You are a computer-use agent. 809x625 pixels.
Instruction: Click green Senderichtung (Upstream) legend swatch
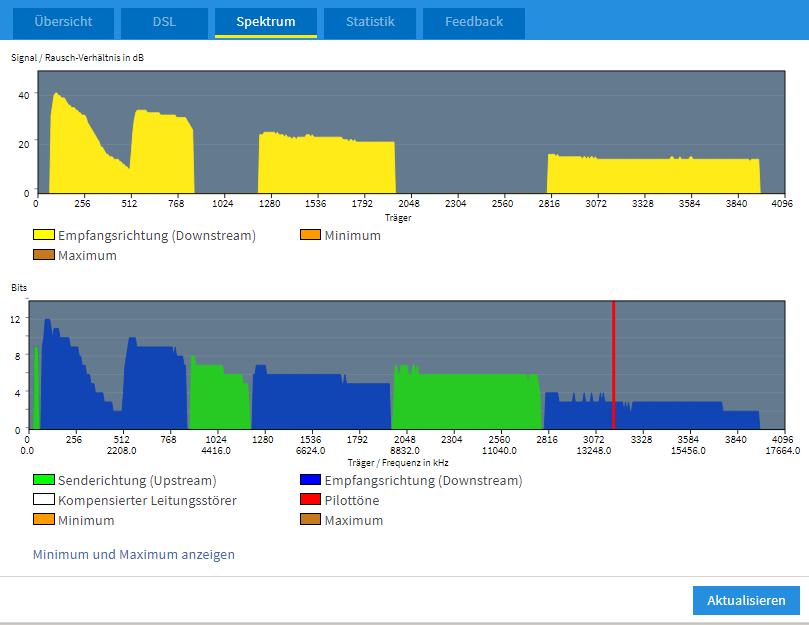coord(44,481)
